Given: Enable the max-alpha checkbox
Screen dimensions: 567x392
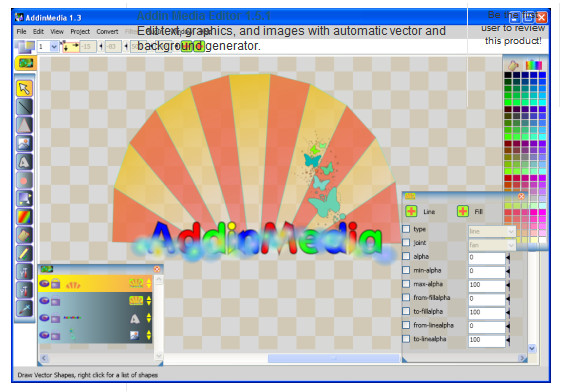Looking at the screenshot, I should (x=406, y=284).
